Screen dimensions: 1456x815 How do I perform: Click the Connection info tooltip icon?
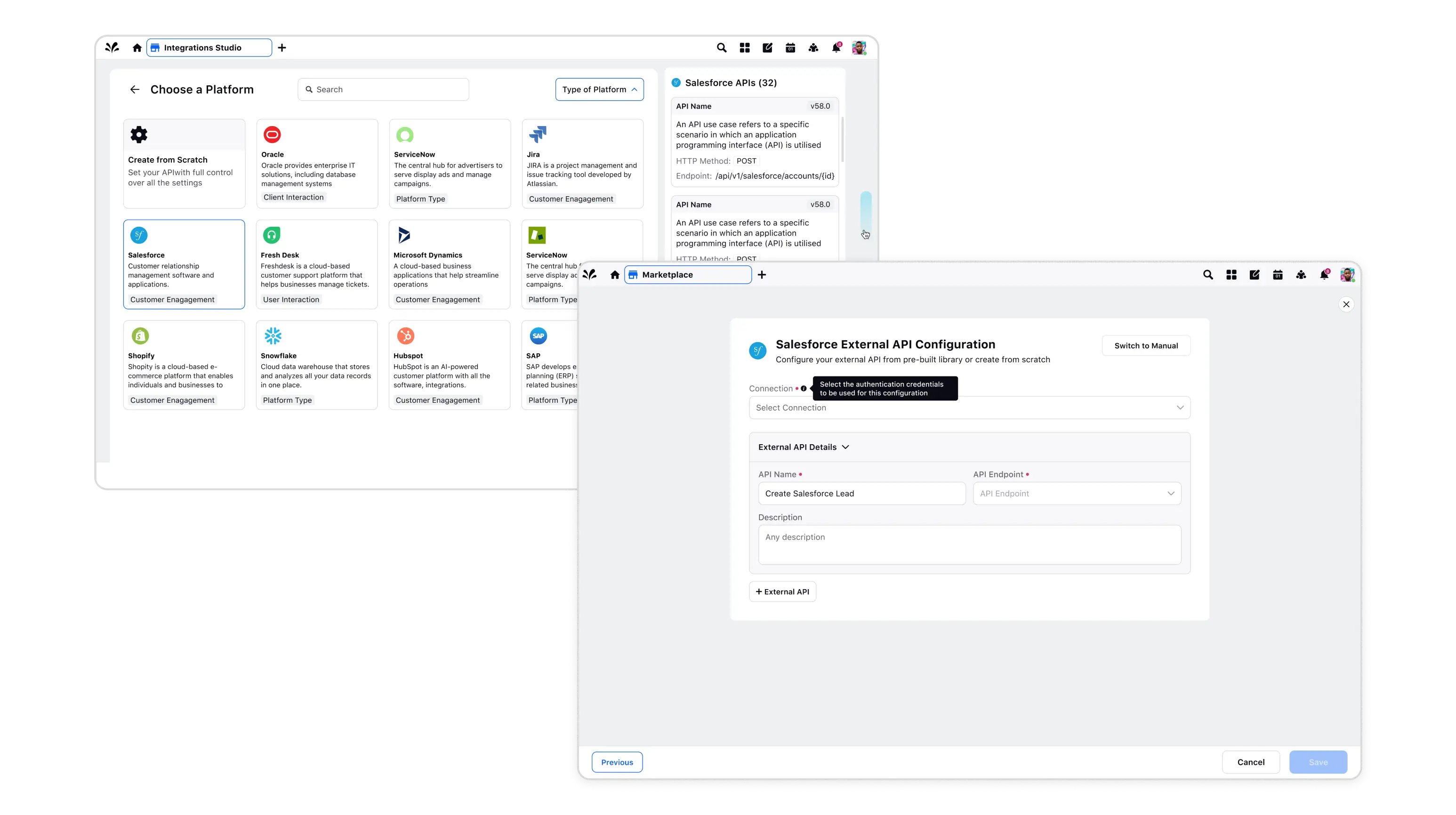click(x=804, y=388)
